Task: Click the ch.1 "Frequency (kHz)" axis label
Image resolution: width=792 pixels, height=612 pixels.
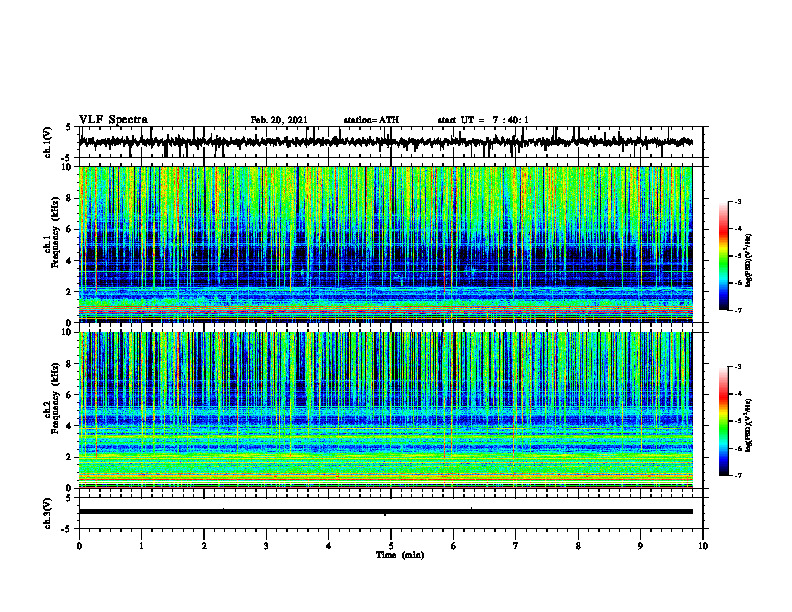Action: [x=55, y=230]
